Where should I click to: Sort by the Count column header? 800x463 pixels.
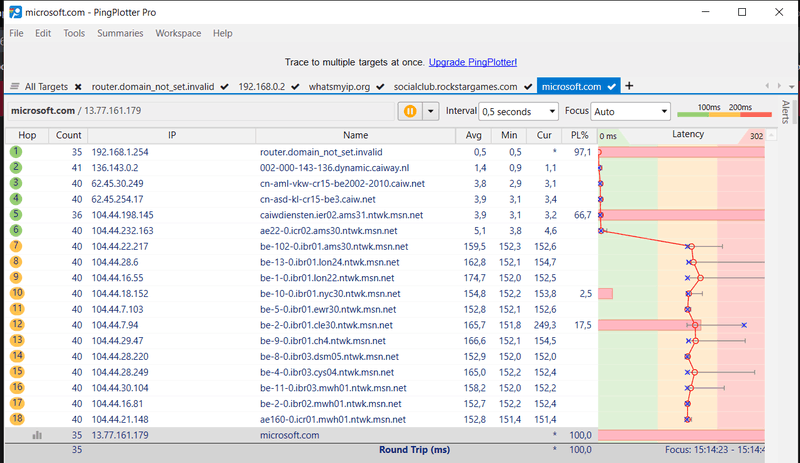[x=68, y=135]
